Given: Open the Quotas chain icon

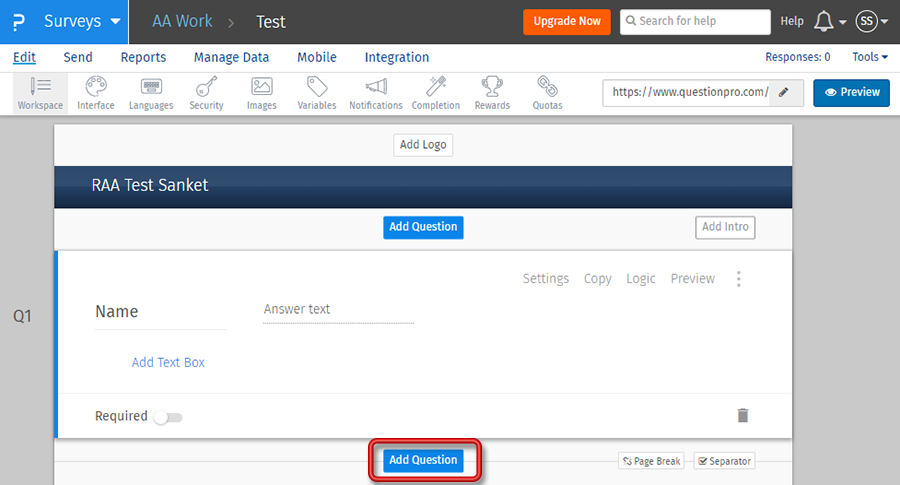Looking at the screenshot, I should coord(547,93).
